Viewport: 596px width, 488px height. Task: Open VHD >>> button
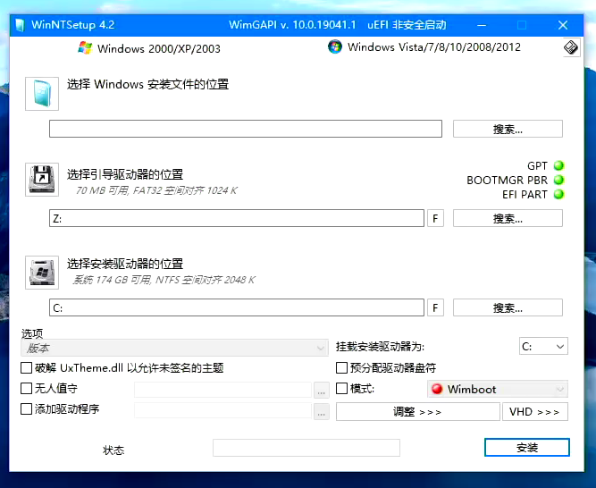pos(535,412)
